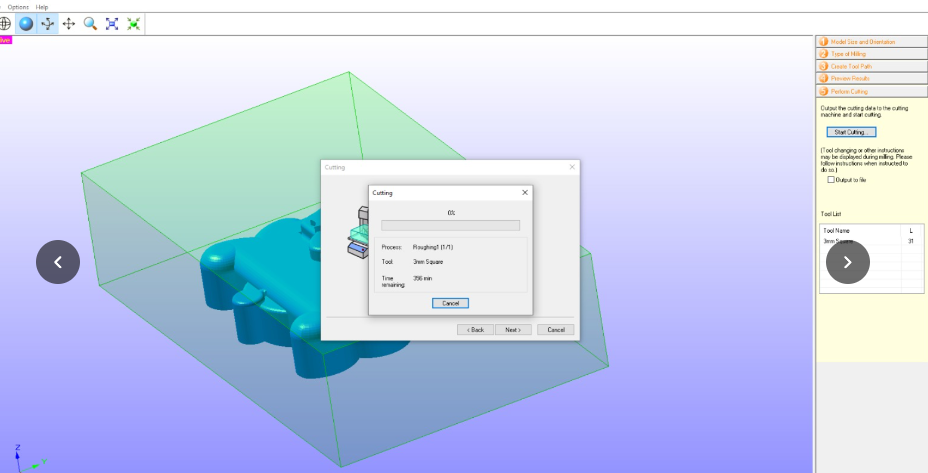The height and width of the screenshot is (473, 928).
Task: Click the cutting progress bar
Action: (450, 226)
